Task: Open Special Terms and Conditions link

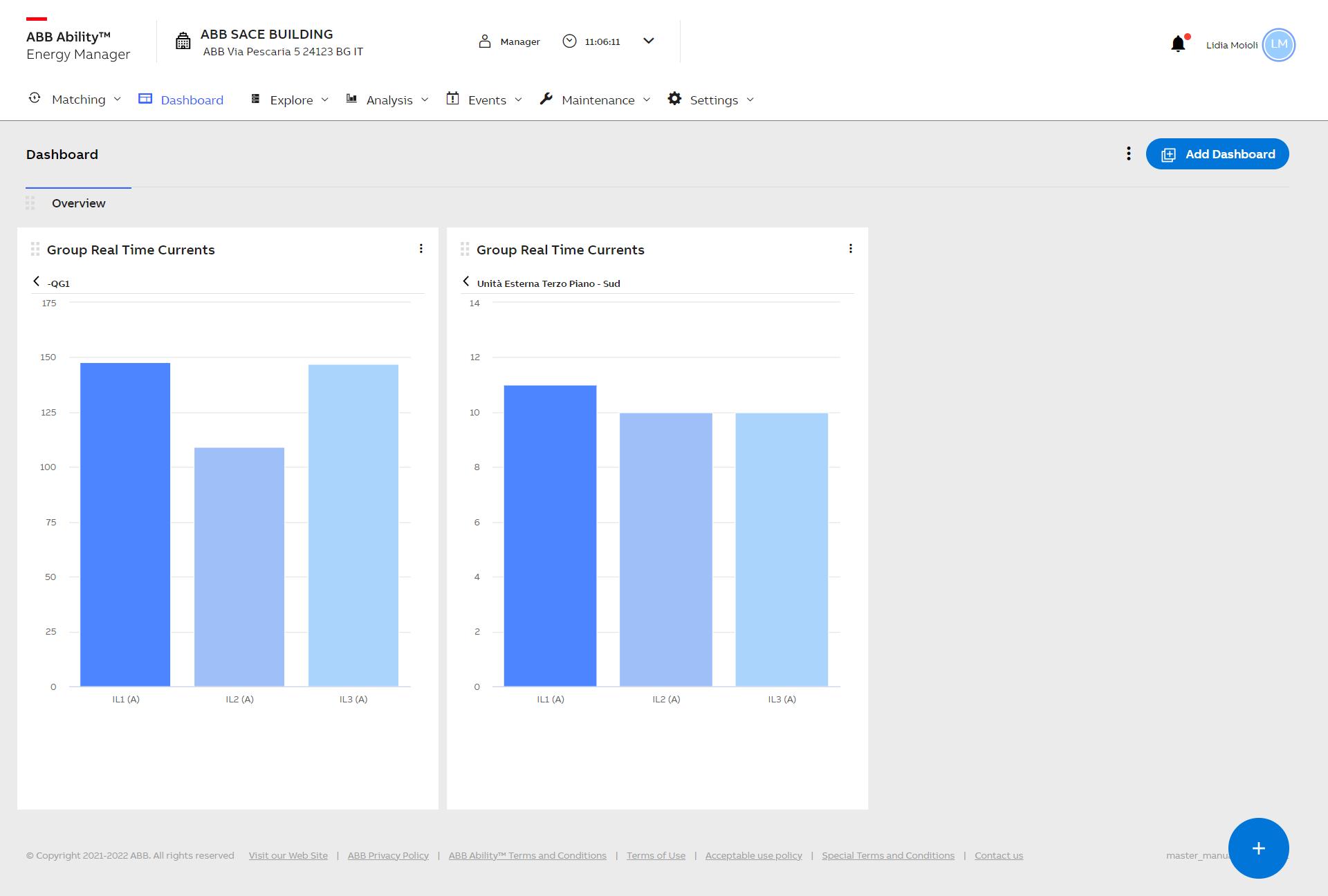Action: (x=888, y=856)
